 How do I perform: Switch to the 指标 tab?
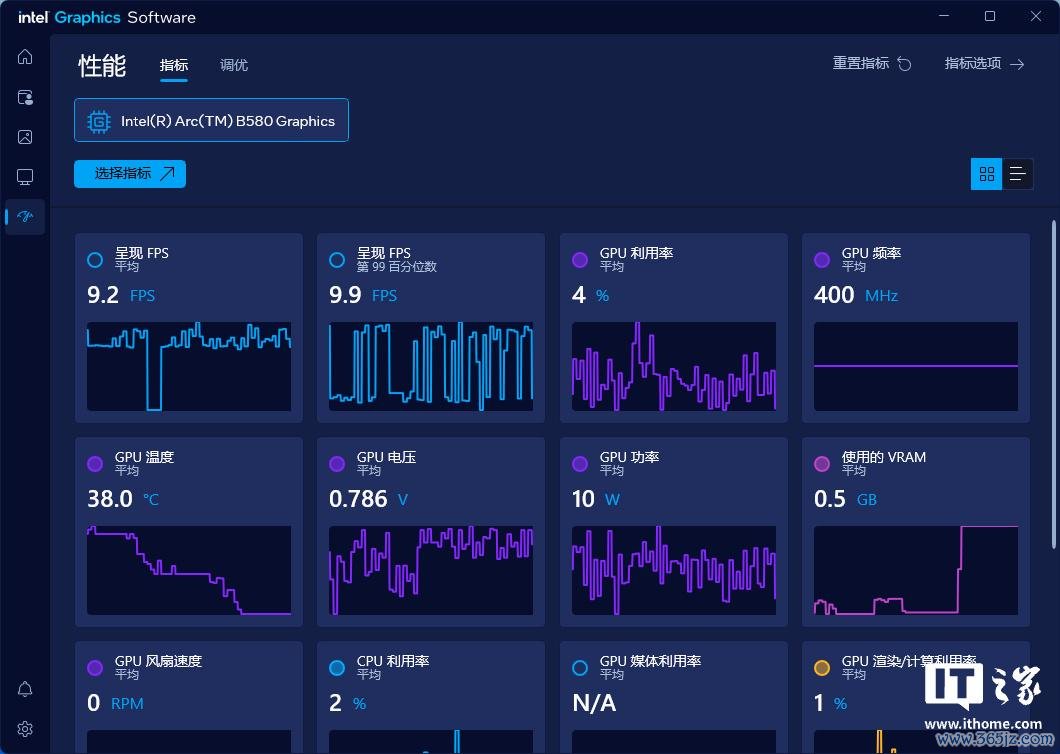point(174,65)
